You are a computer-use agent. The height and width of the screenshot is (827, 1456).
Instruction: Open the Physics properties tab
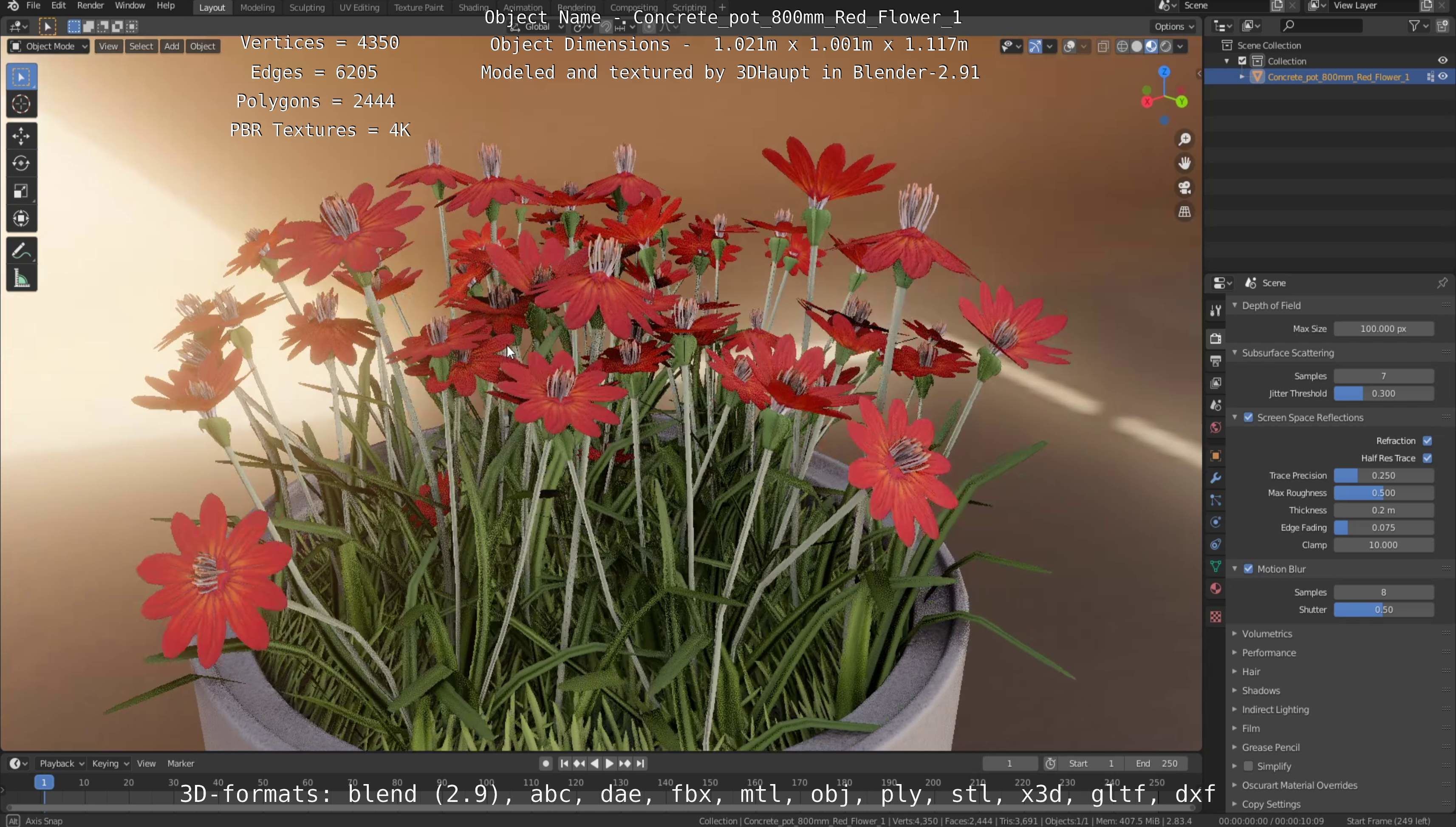tap(1215, 522)
